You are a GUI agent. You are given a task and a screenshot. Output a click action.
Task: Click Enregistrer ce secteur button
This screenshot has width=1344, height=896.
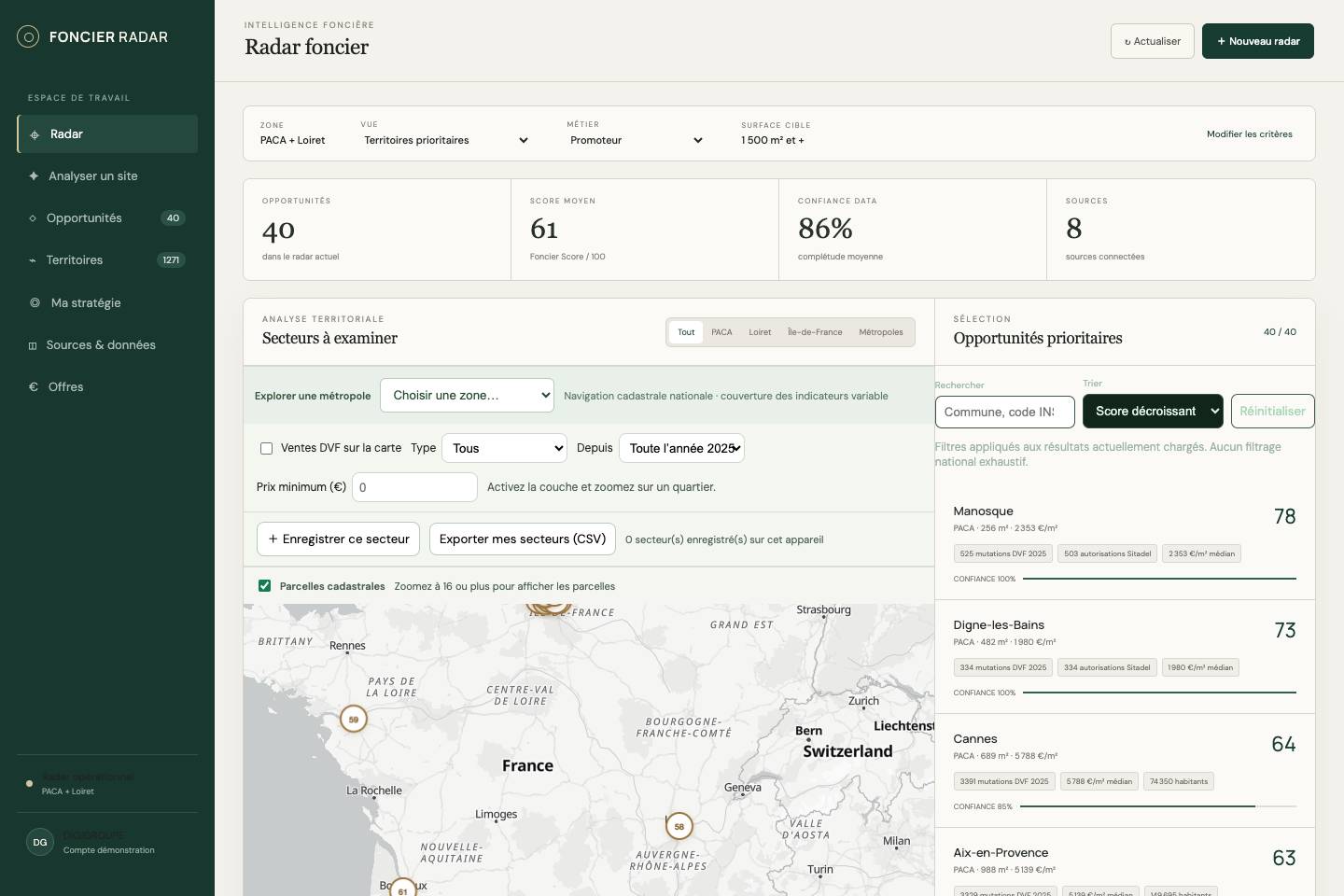coord(338,539)
